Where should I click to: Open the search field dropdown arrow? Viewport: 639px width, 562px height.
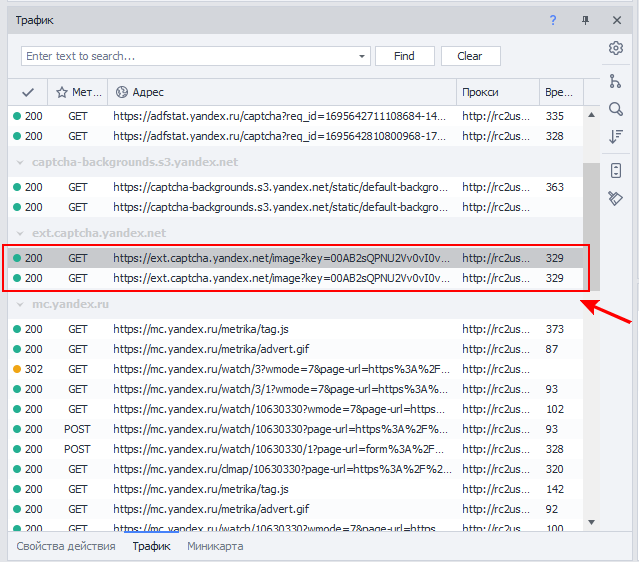point(362,56)
